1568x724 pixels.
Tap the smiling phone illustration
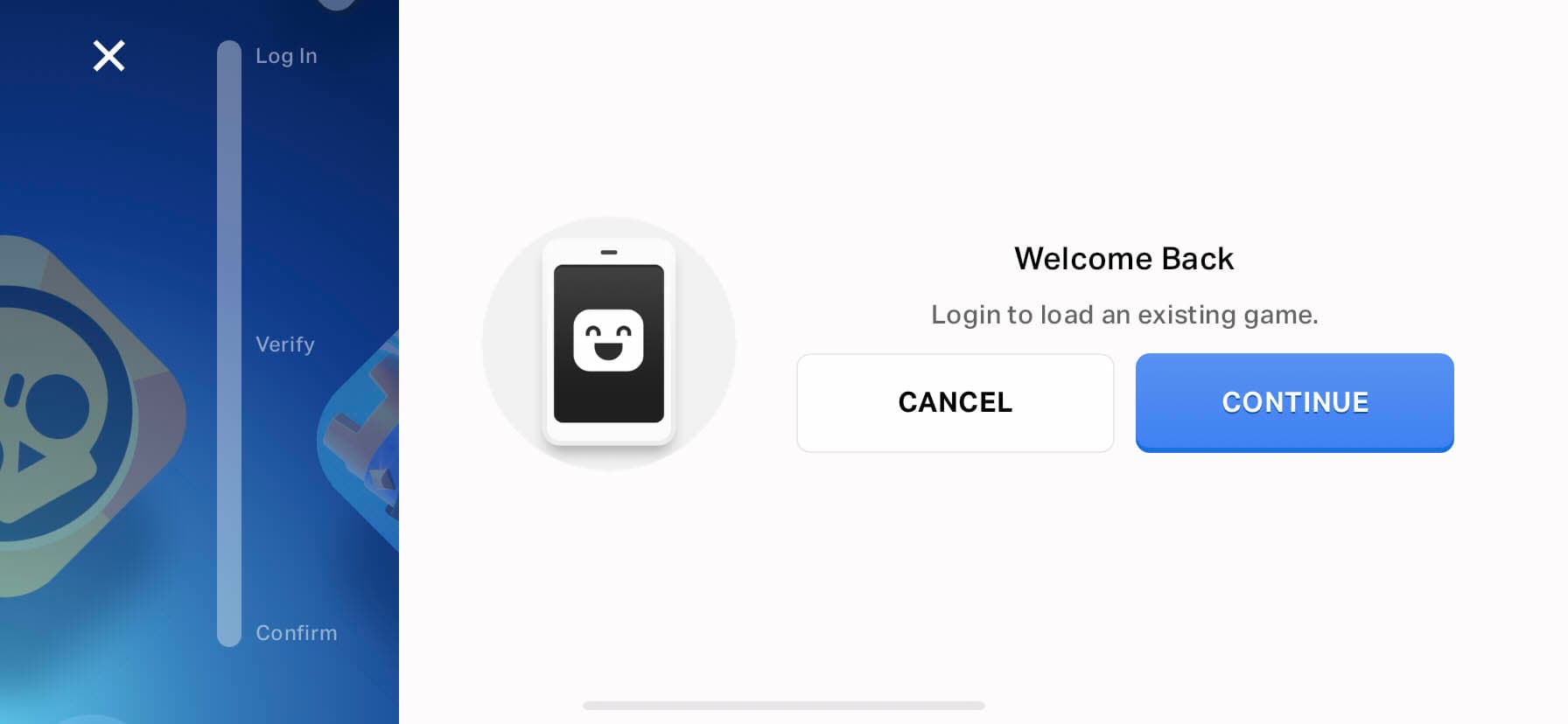click(x=609, y=342)
